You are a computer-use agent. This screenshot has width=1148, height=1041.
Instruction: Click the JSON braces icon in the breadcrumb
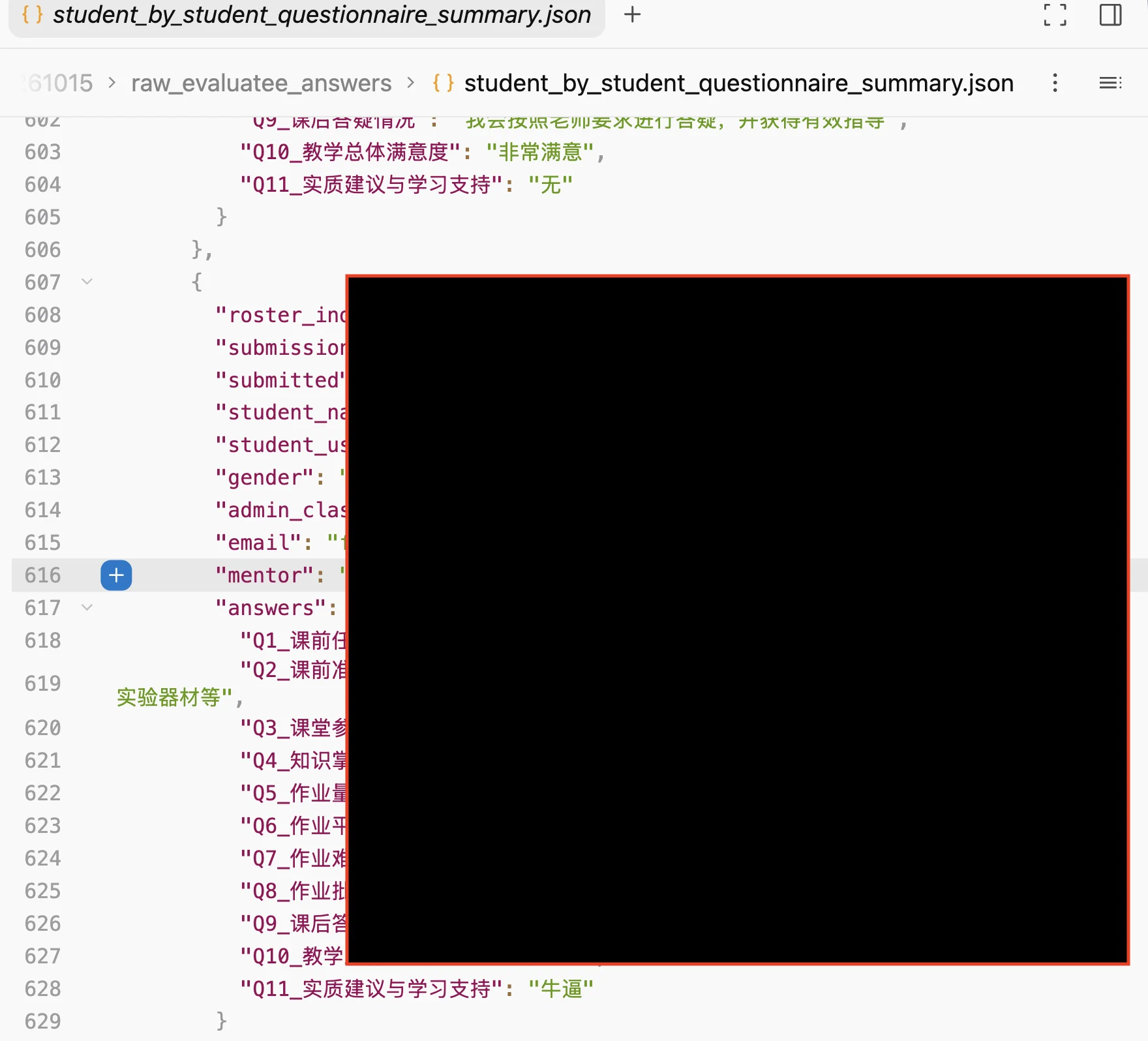coord(443,83)
